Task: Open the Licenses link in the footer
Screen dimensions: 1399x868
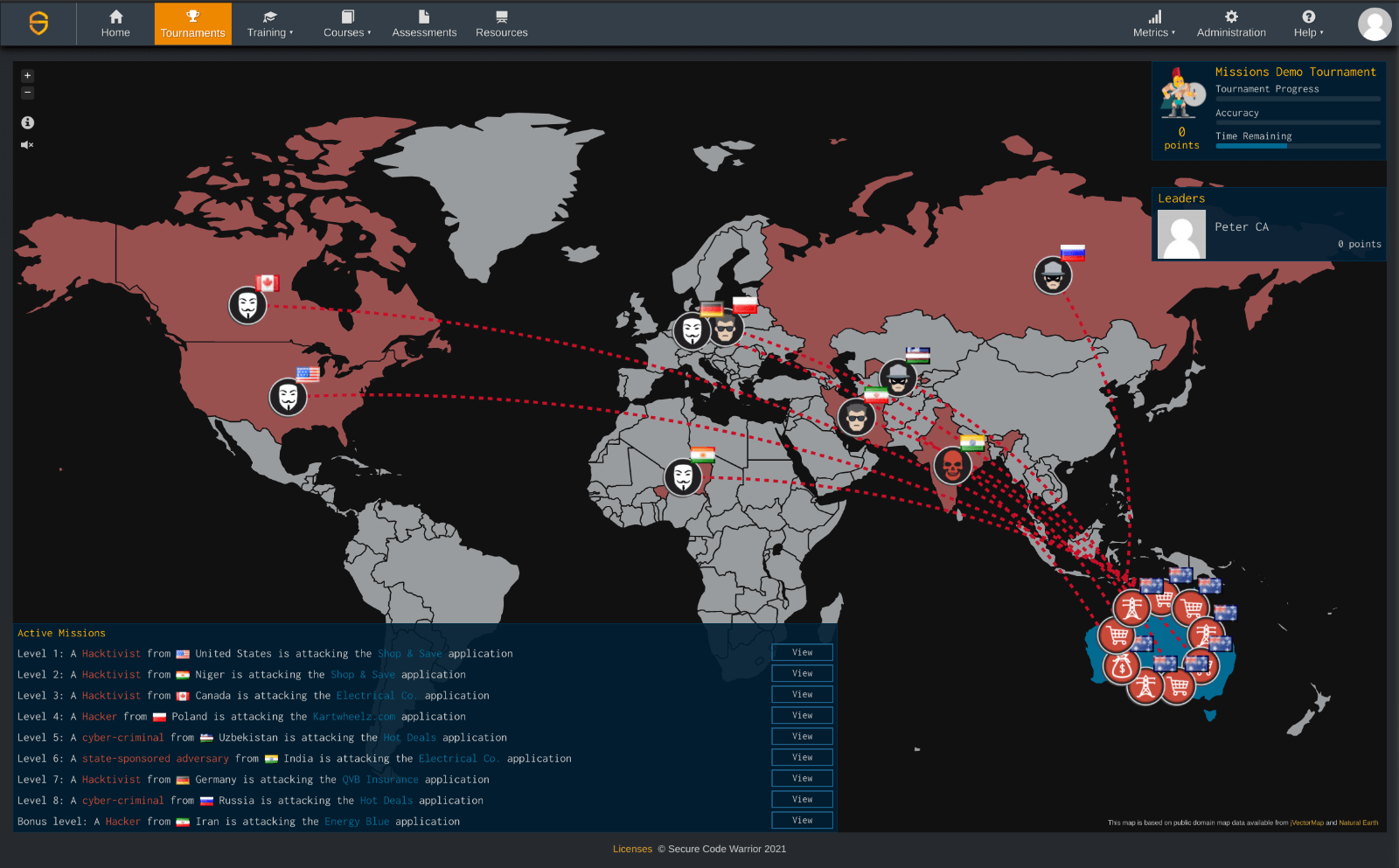Action: [632, 849]
